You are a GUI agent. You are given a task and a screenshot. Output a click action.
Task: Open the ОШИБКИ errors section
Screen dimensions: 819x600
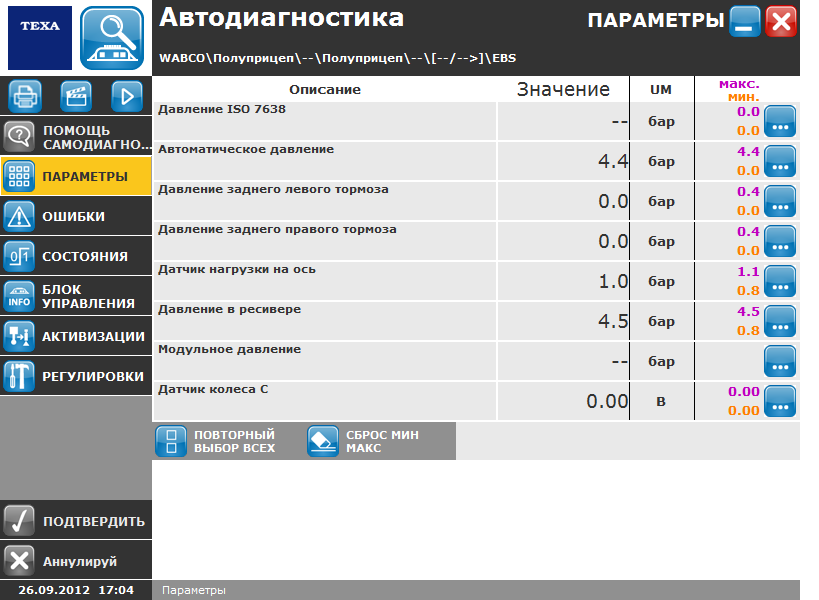tap(76, 216)
